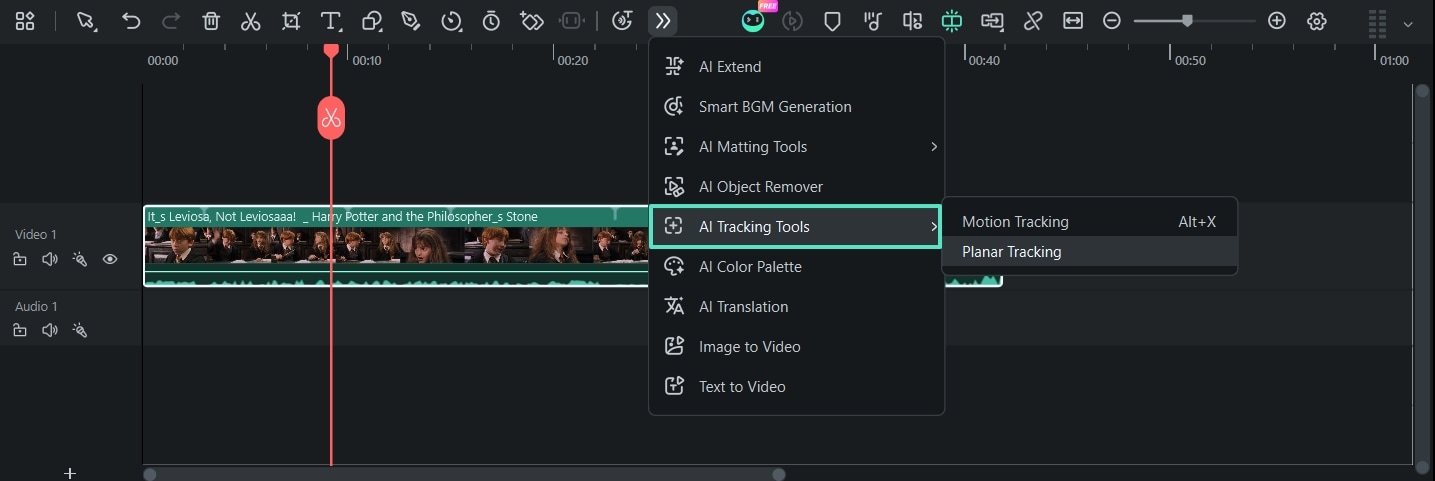Open the audio mixer/stretch icon
This screenshot has height=481, width=1435.
click(912, 21)
